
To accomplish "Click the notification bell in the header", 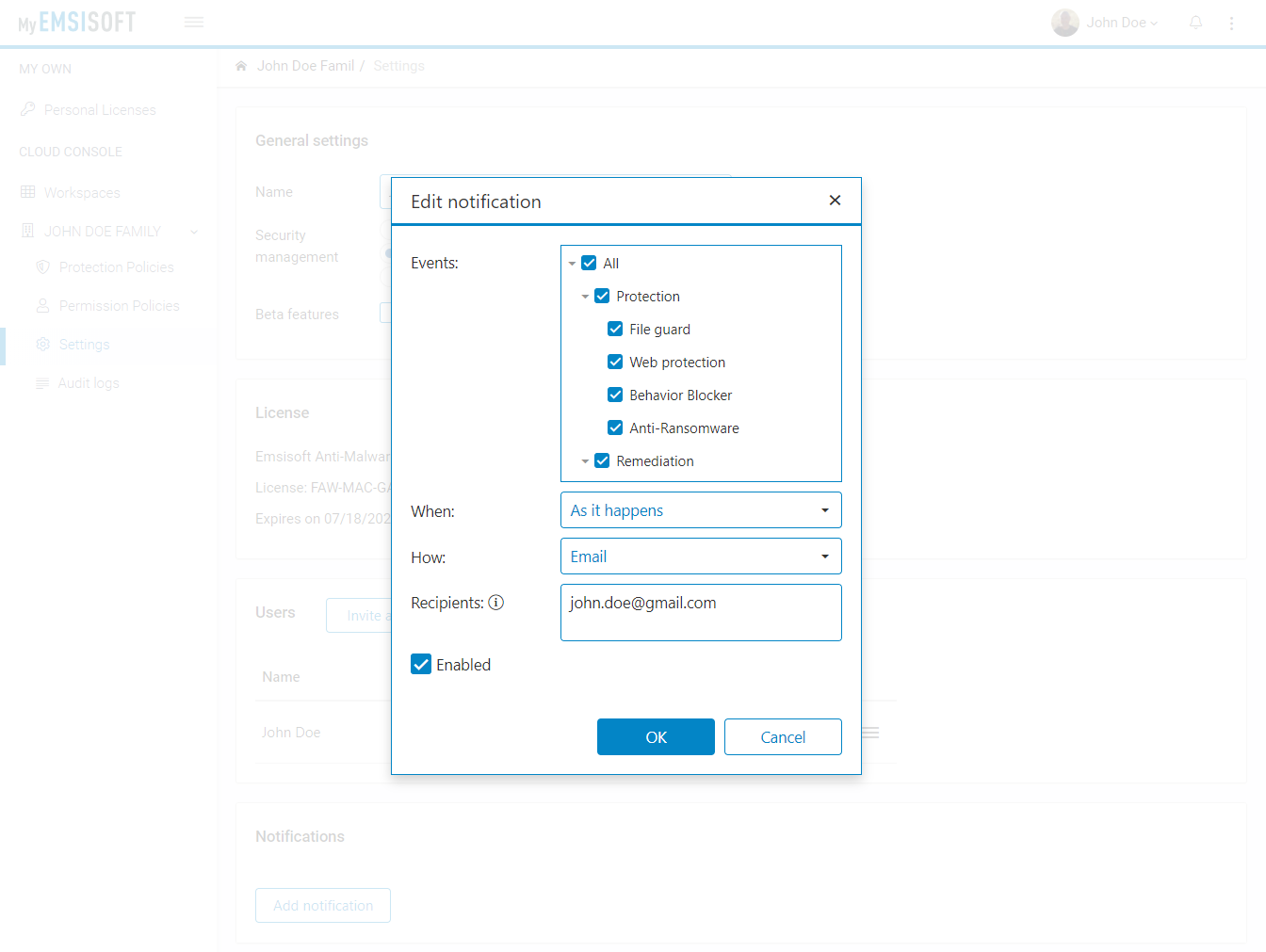I will [x=1195, y=22].
